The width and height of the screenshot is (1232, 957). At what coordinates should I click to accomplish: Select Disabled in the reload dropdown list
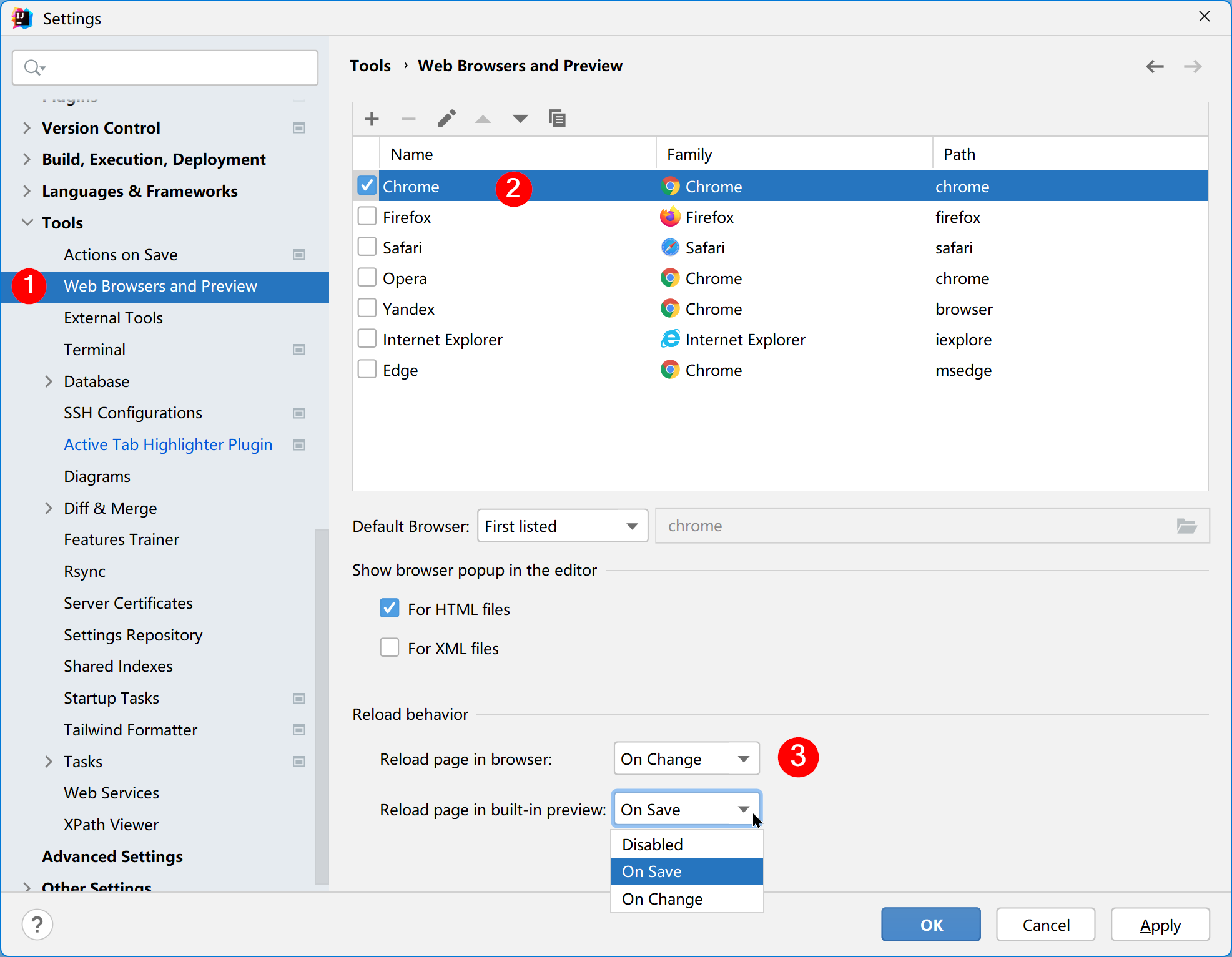[653, 845]
